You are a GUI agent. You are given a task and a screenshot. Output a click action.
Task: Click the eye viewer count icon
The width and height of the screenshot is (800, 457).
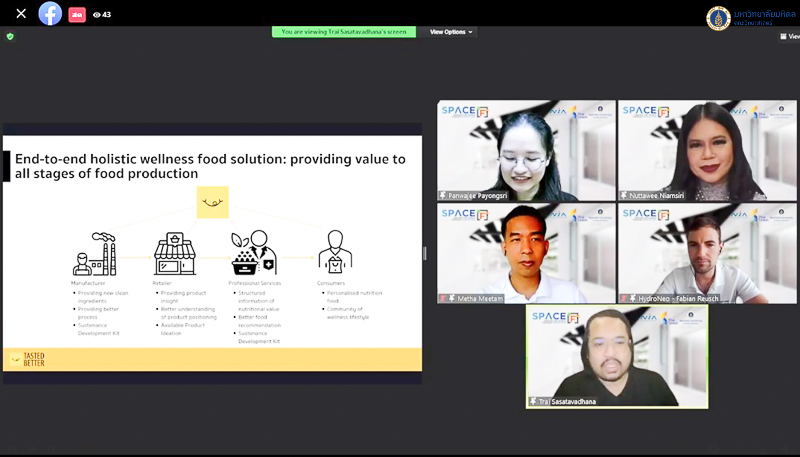point(97,15)
